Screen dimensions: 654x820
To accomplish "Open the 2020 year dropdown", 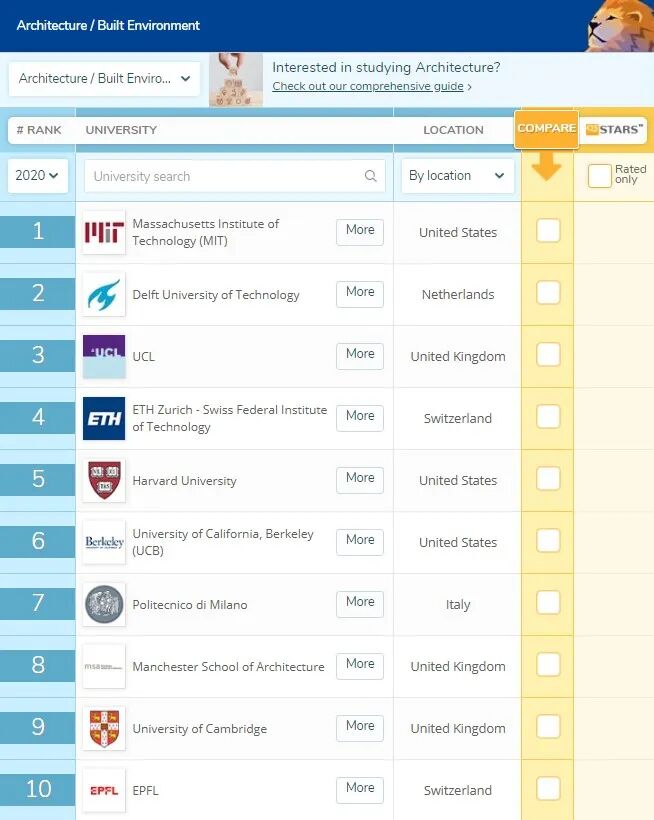I will tap(38, 176).
